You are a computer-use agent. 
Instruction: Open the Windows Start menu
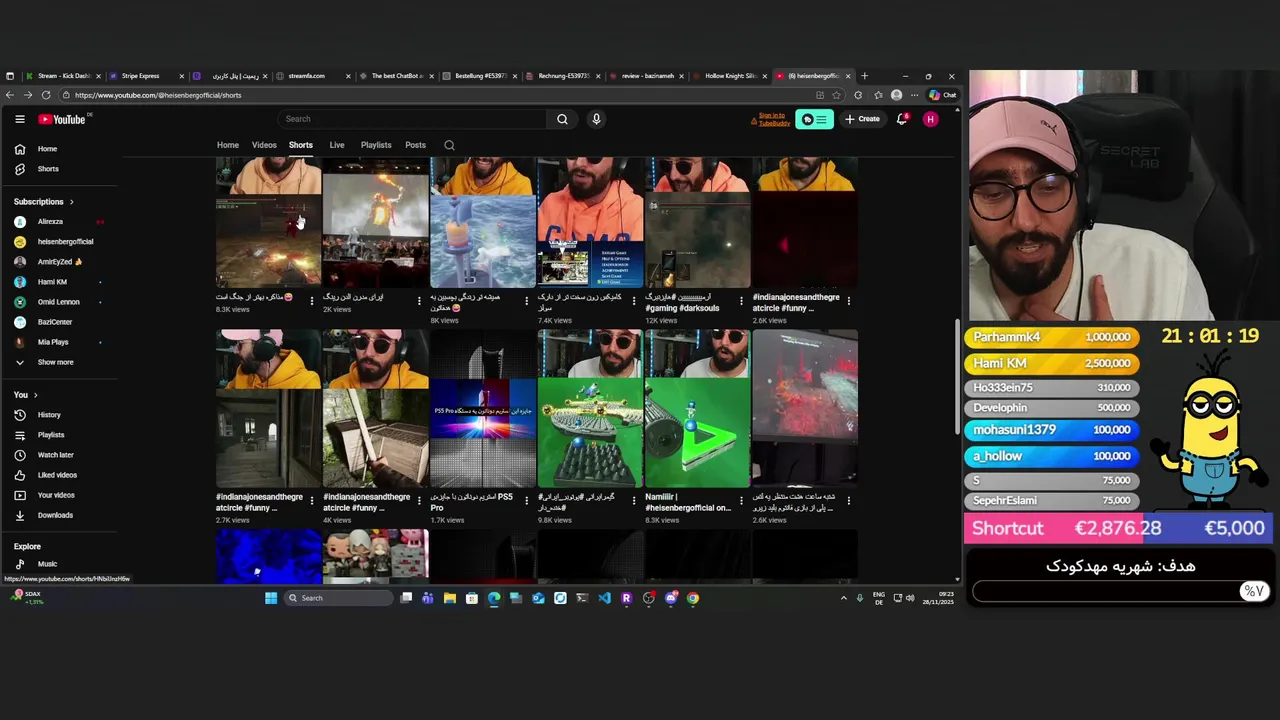coord(271,598)
